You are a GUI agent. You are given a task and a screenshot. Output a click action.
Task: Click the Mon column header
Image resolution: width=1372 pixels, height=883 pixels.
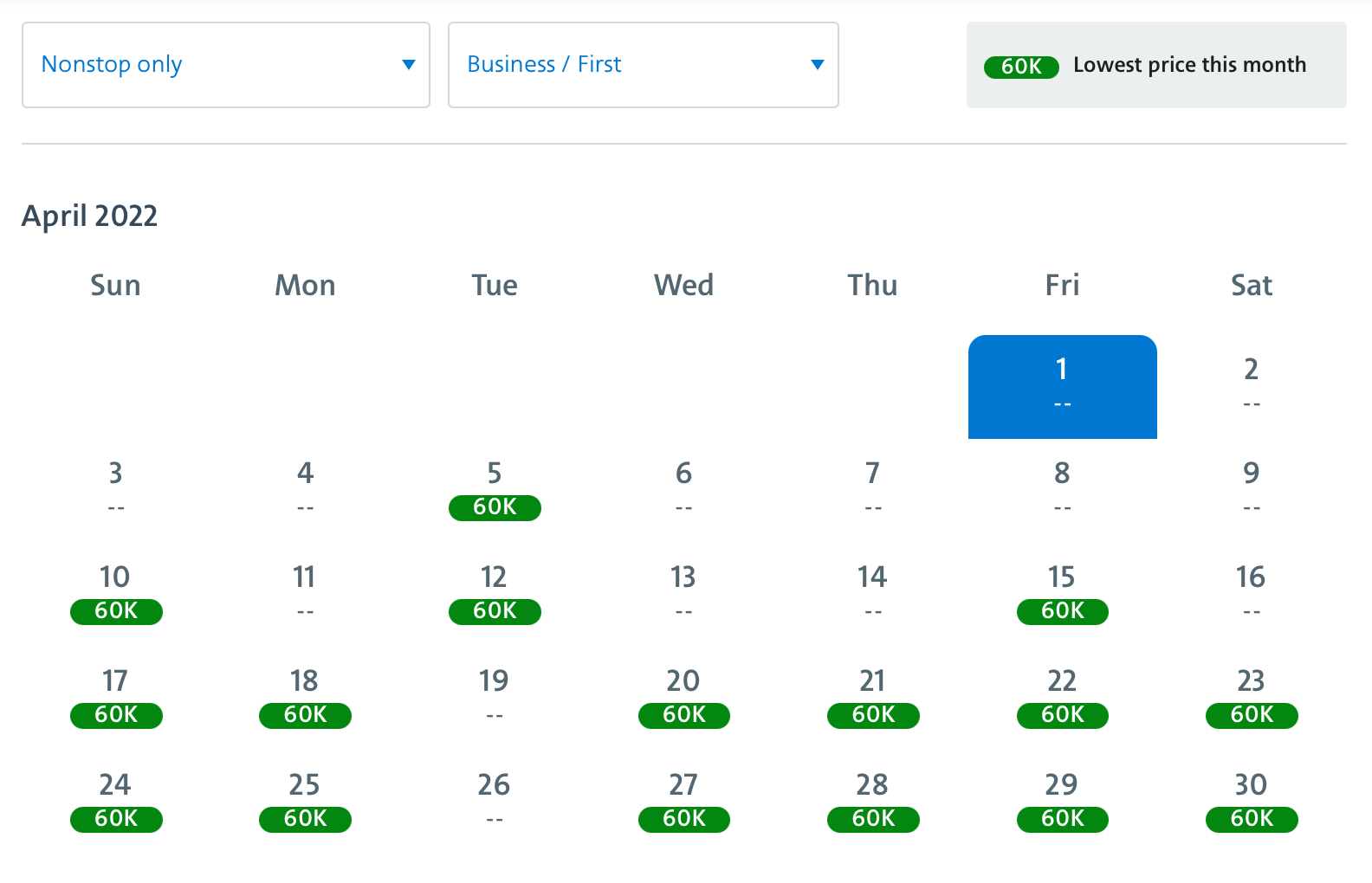[305, 285]
